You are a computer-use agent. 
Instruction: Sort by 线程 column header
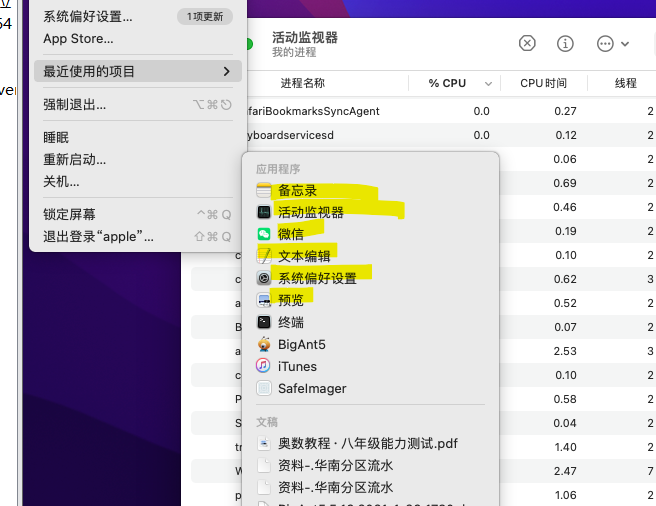coord(625,83)
